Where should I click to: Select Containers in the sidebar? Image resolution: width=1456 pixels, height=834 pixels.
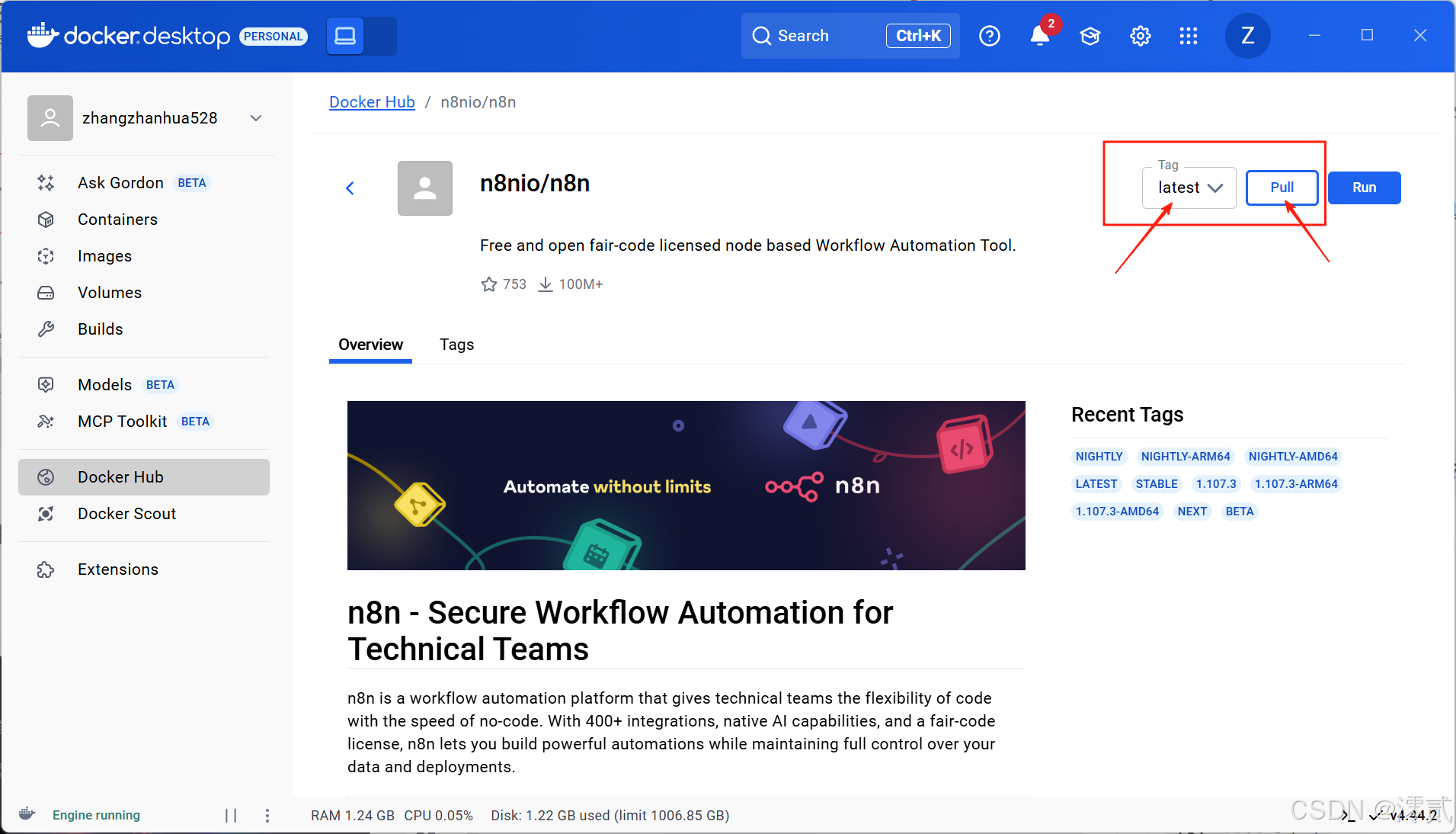pyautogui.click(x=144, y=220)
